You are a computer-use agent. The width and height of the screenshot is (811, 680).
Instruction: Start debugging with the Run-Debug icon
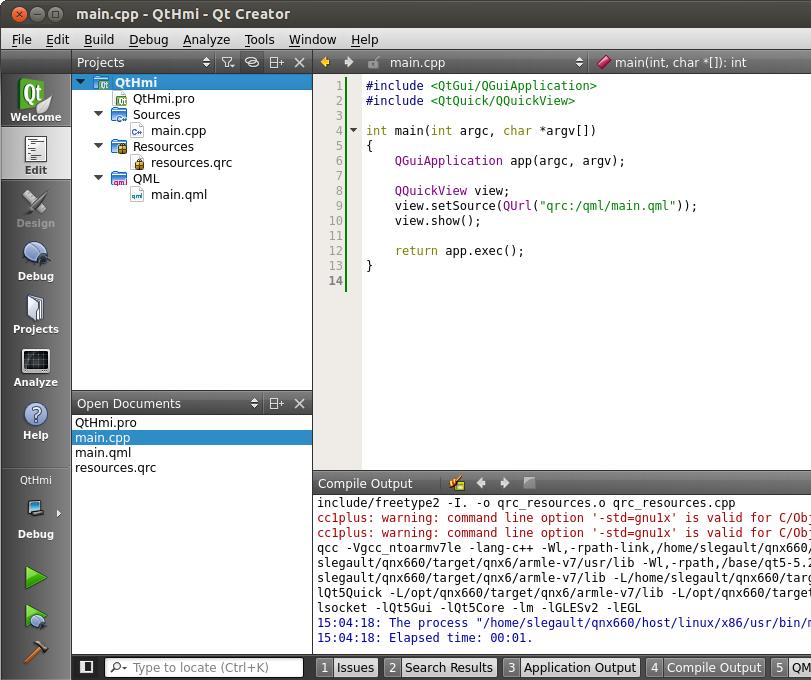click(36, 616)
